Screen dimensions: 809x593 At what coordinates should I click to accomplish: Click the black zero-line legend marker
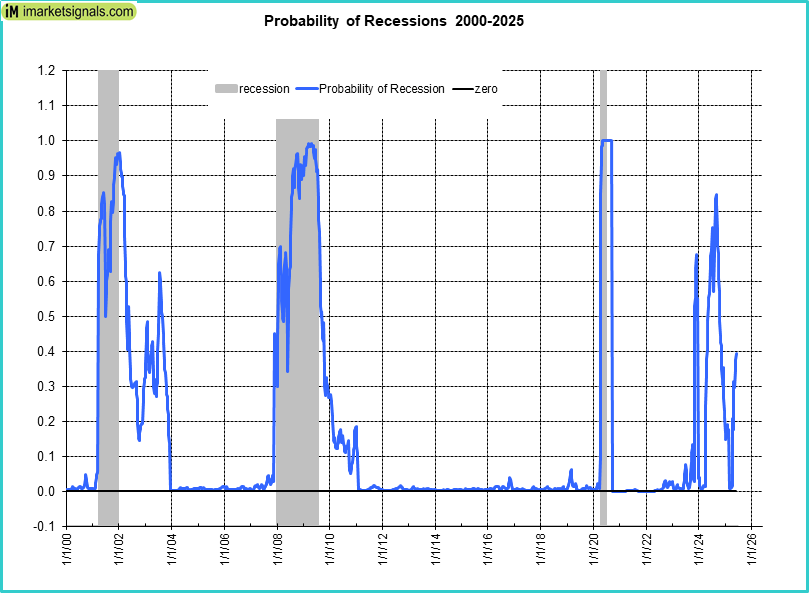coord(462,89)
